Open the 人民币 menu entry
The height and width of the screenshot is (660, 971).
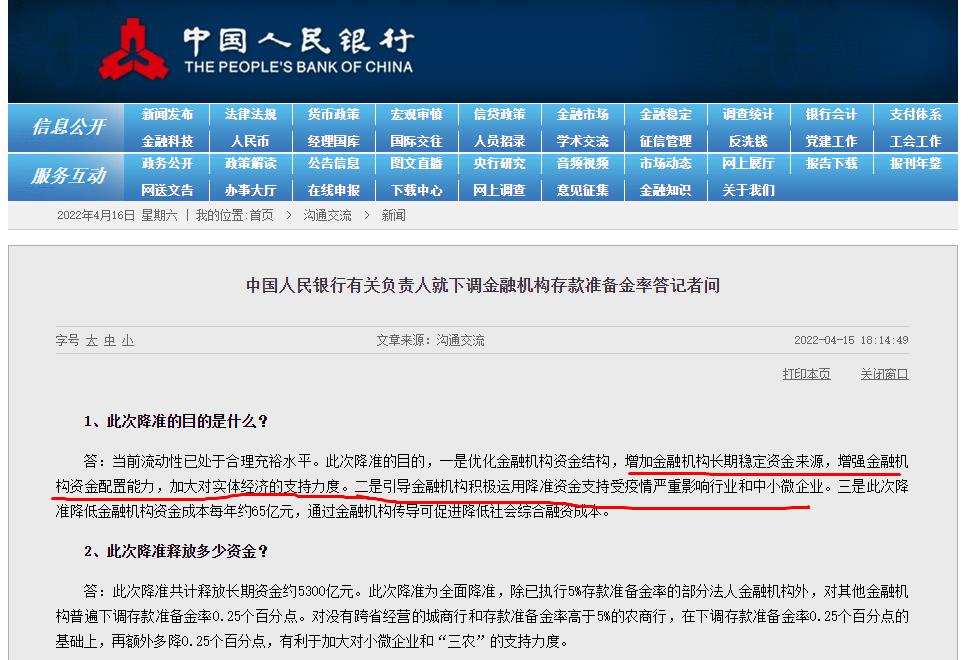click(250, 141)
